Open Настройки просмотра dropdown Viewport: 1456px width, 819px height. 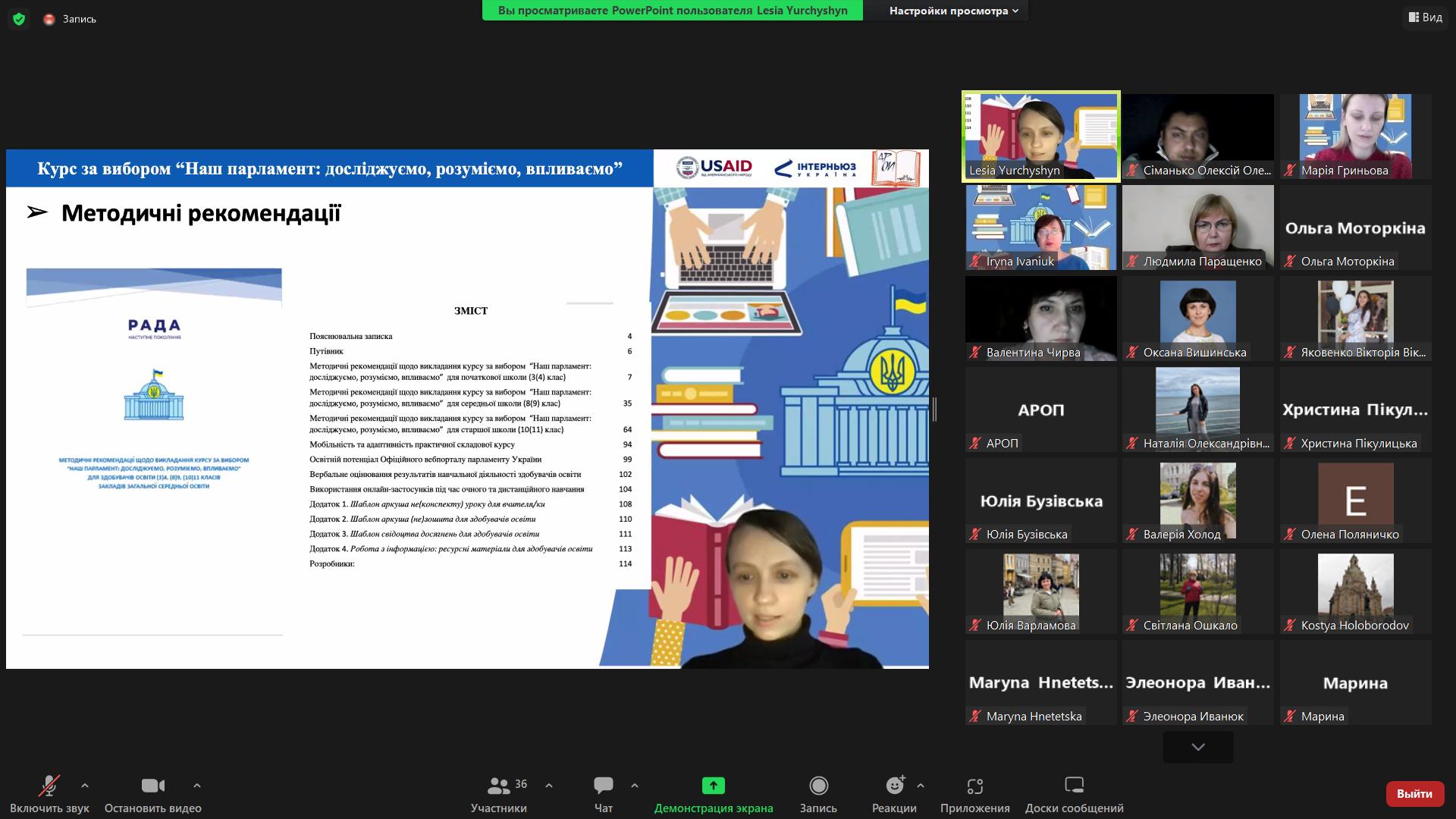click(x=954, y=11)
